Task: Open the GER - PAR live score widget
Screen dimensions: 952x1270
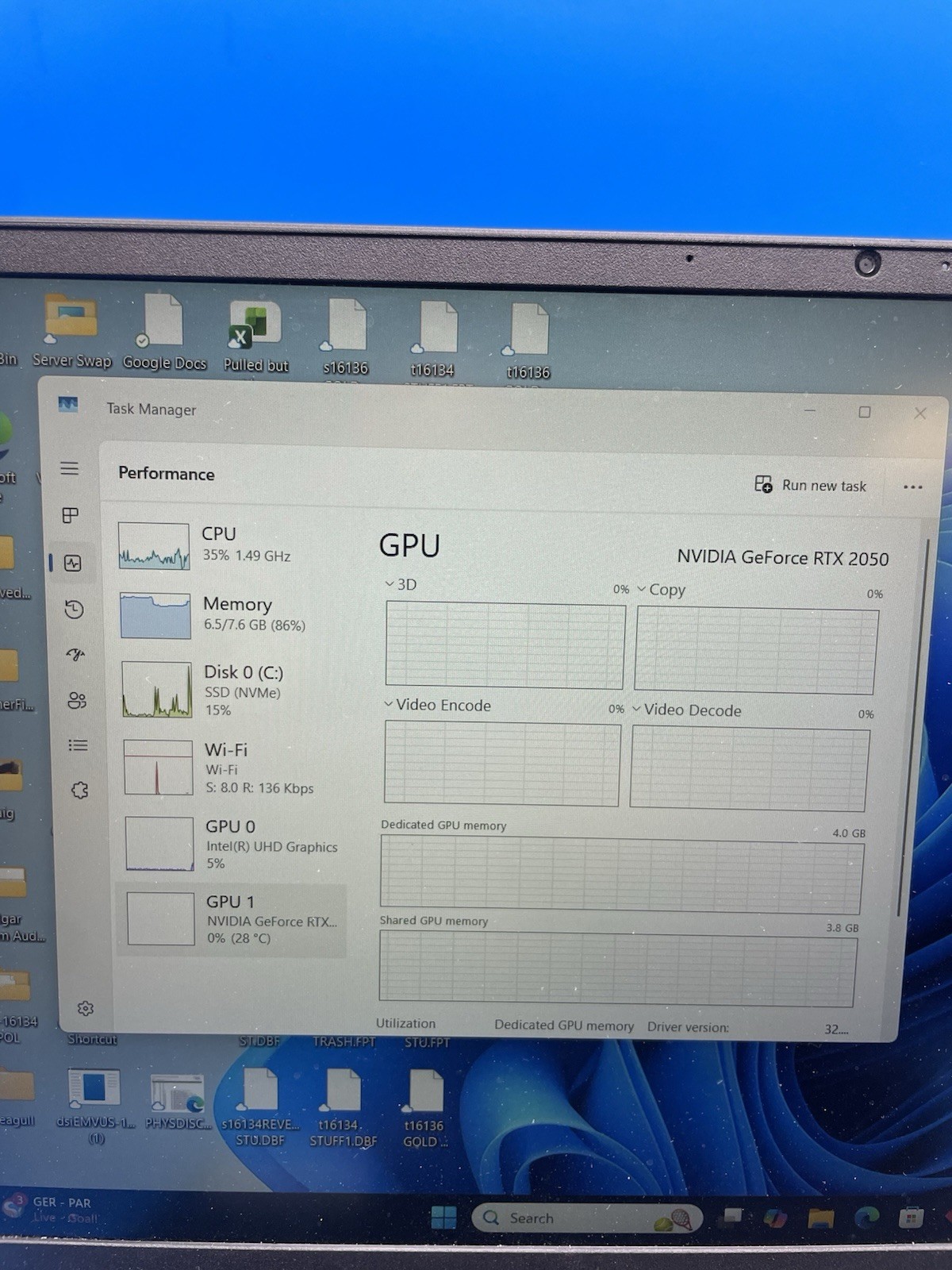Action: tap(52, 1210)
